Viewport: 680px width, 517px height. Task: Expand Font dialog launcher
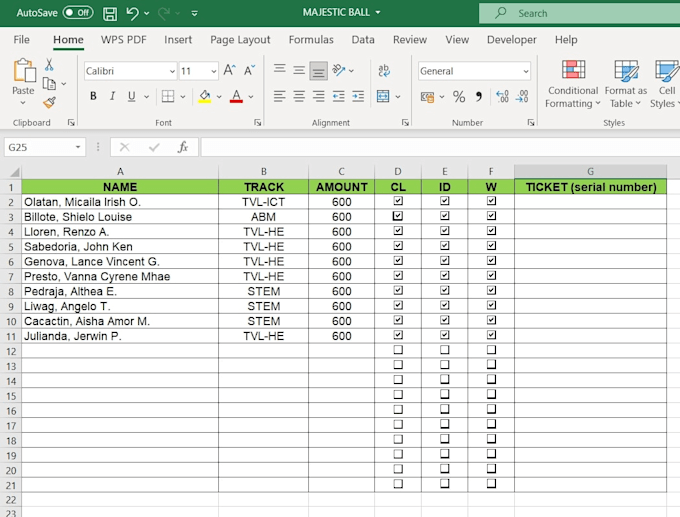point(258,123)
